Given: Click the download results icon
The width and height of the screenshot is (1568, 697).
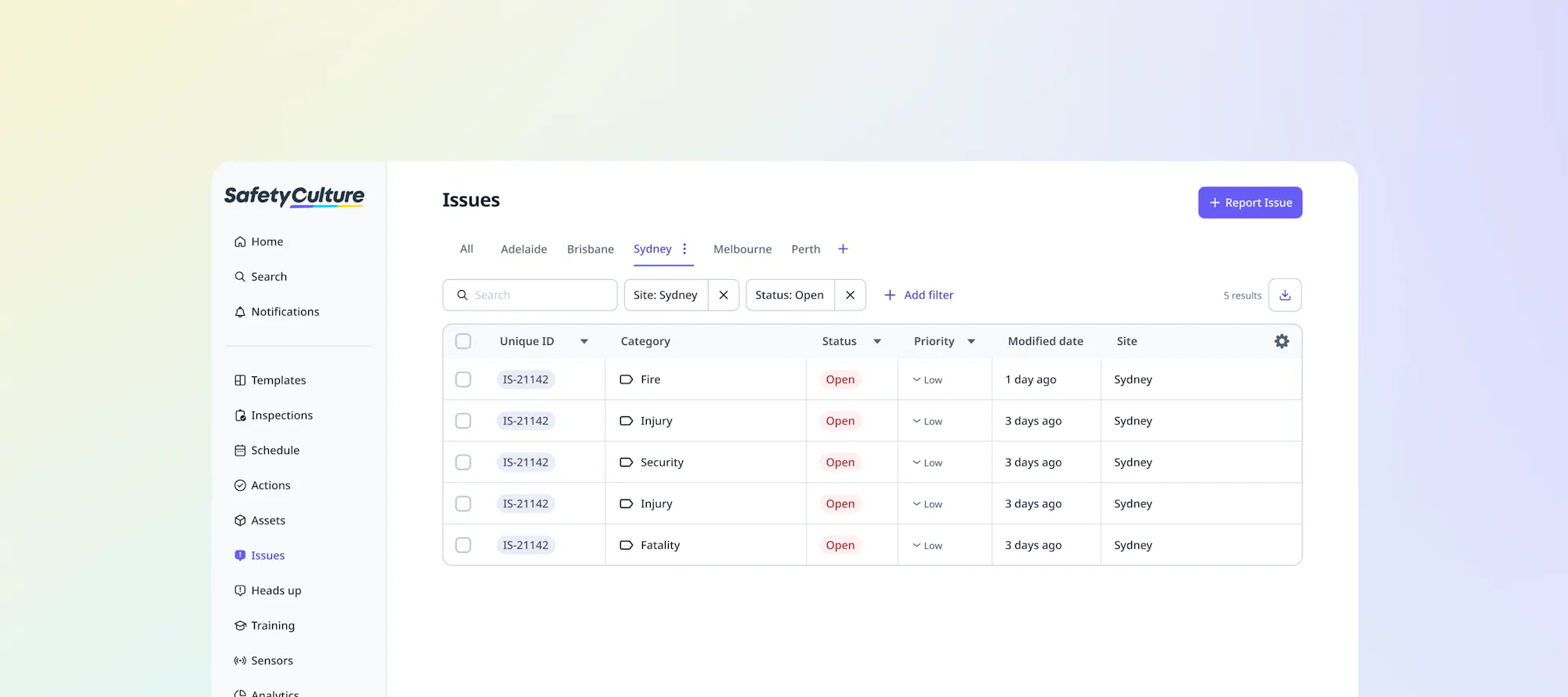Looking at the screenshot, I should point(1285,296).
